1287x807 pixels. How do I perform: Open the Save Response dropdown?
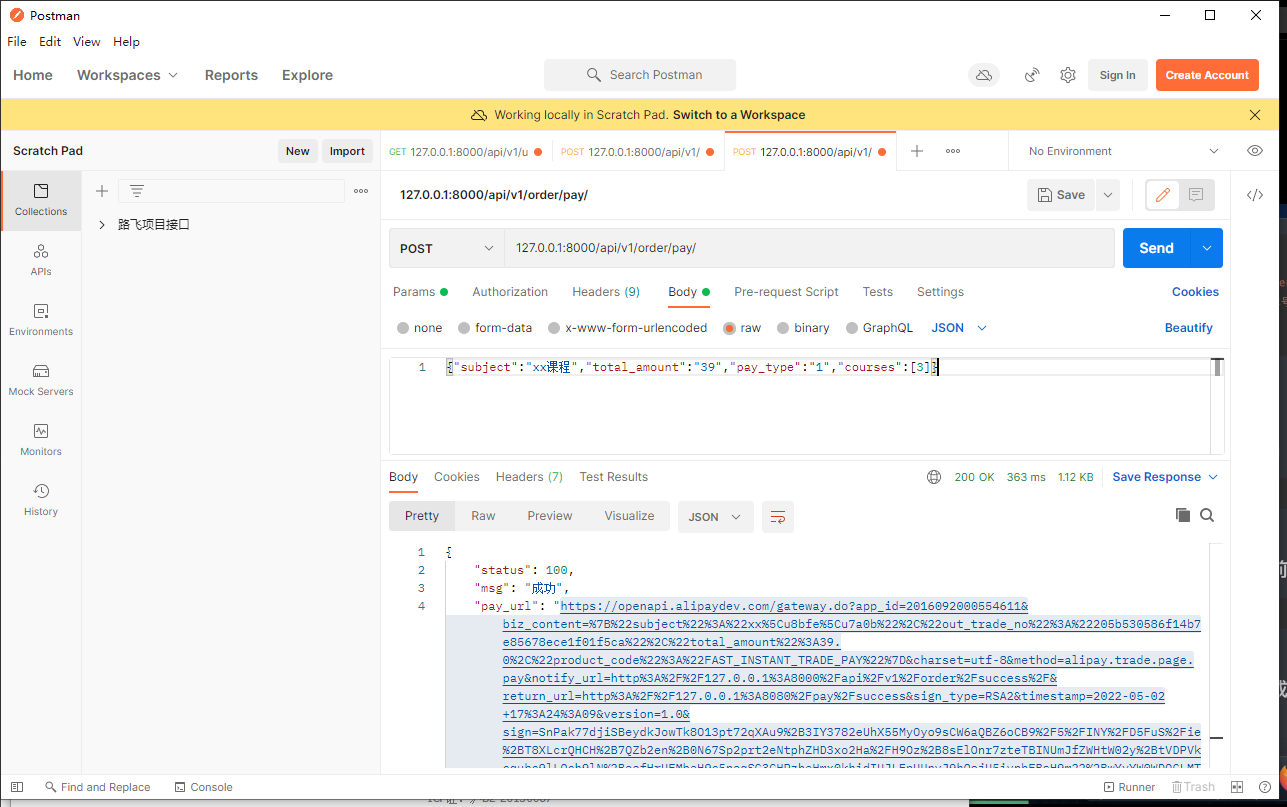pos(1165,477)
